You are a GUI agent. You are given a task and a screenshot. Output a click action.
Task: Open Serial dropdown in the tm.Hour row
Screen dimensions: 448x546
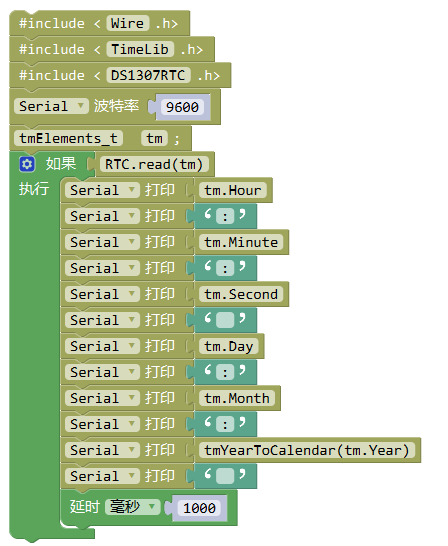(x=102, y=190)
